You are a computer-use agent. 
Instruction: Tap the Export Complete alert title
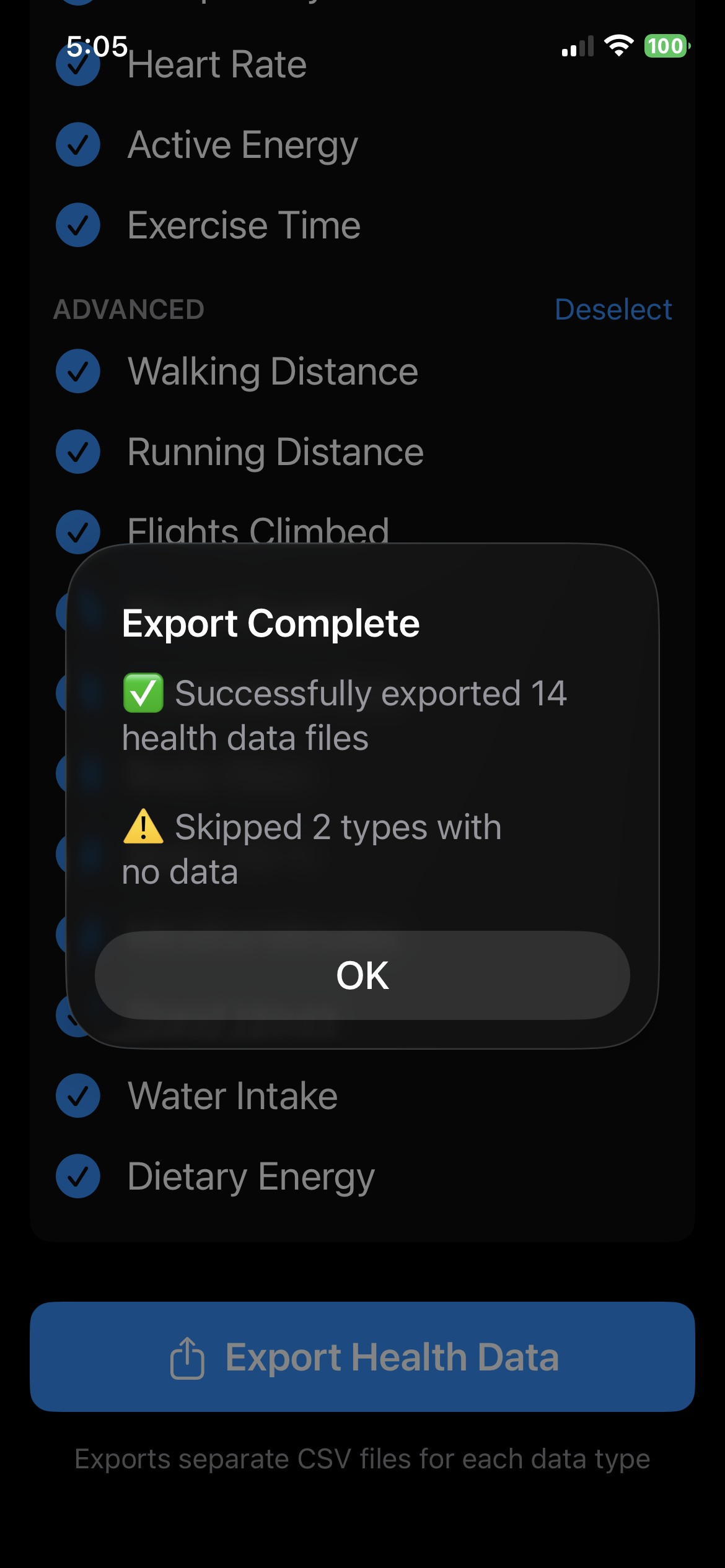(x=271, y=623)
